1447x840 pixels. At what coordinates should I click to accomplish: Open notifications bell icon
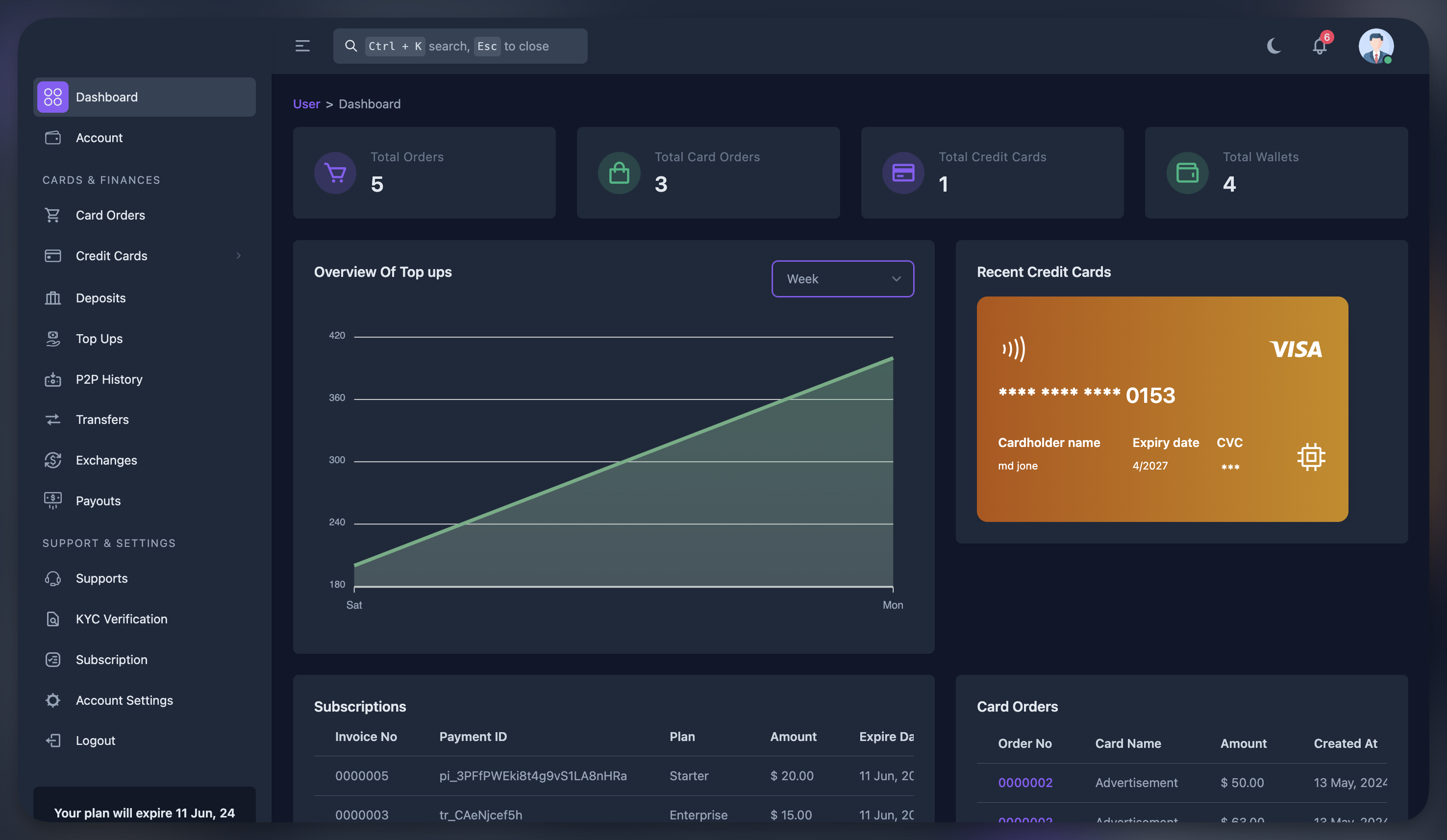pos(1320,46)
